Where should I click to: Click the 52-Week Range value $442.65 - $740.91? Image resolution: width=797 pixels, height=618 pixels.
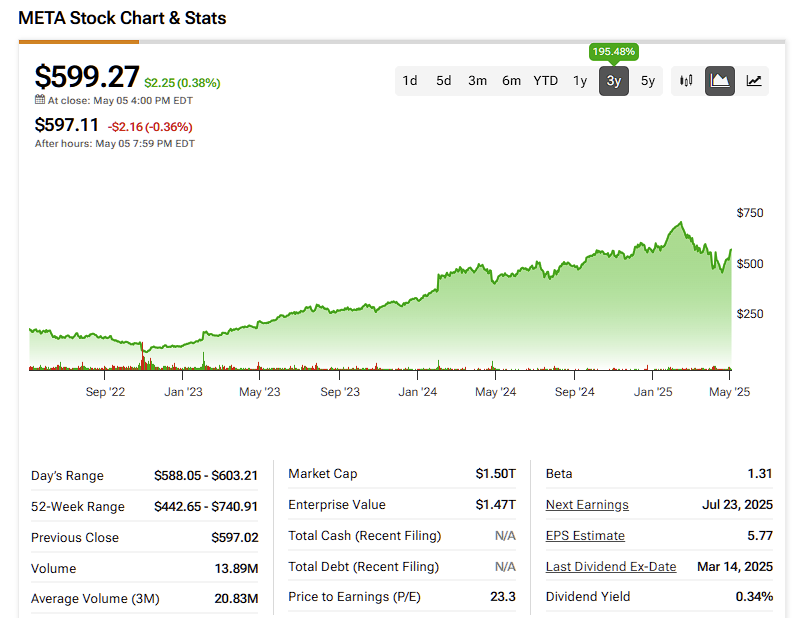pos(206,507)
